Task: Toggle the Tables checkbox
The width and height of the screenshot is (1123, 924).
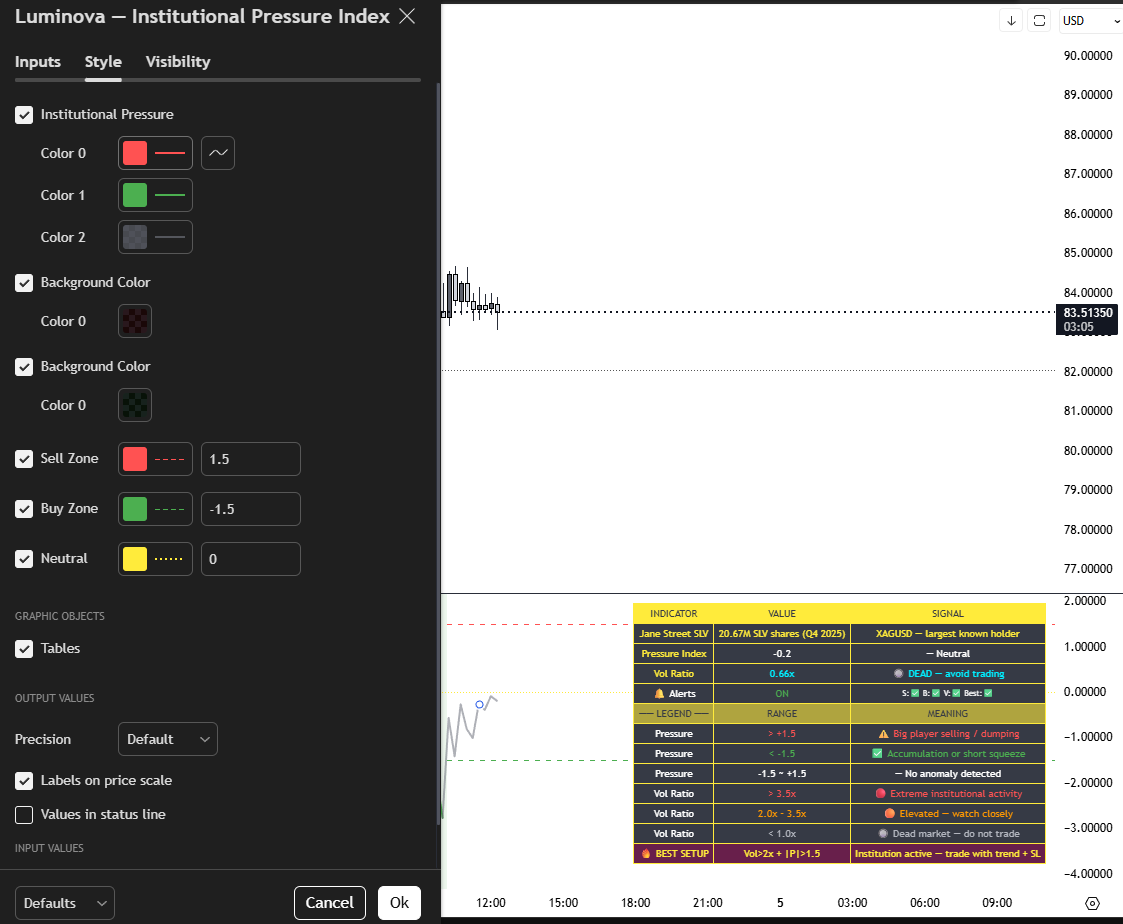Action: [24, 649]
